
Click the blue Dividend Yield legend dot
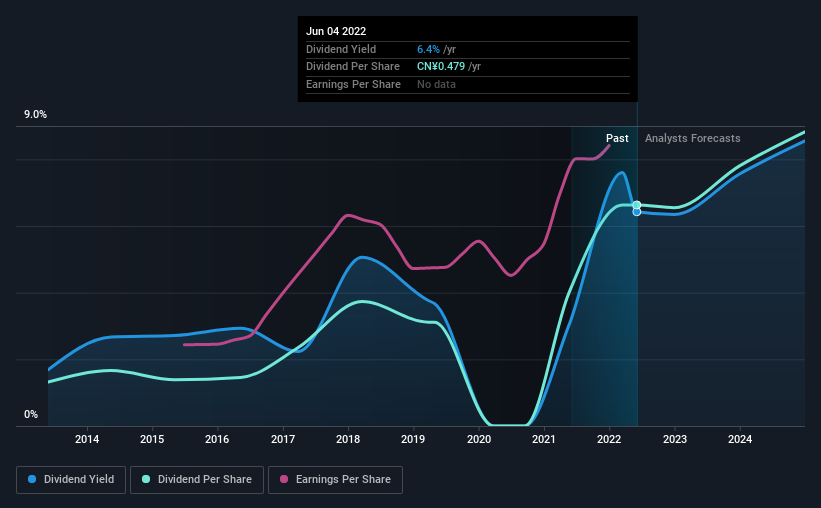[x=32, y=479]
